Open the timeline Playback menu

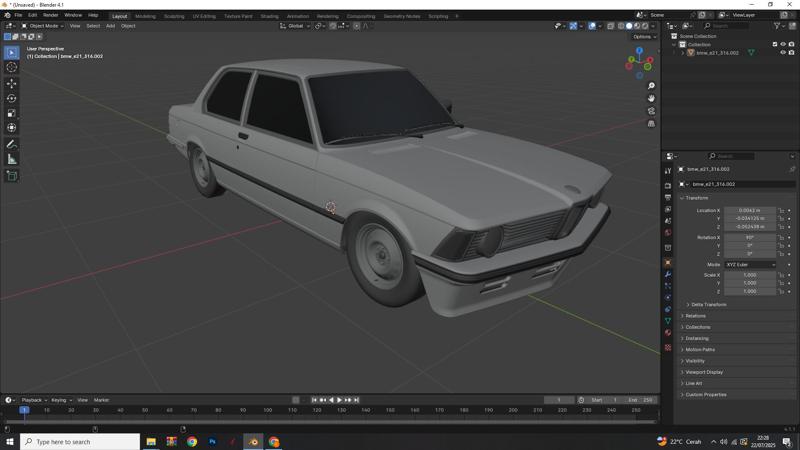pyautogui.click(x=34, y=400)
